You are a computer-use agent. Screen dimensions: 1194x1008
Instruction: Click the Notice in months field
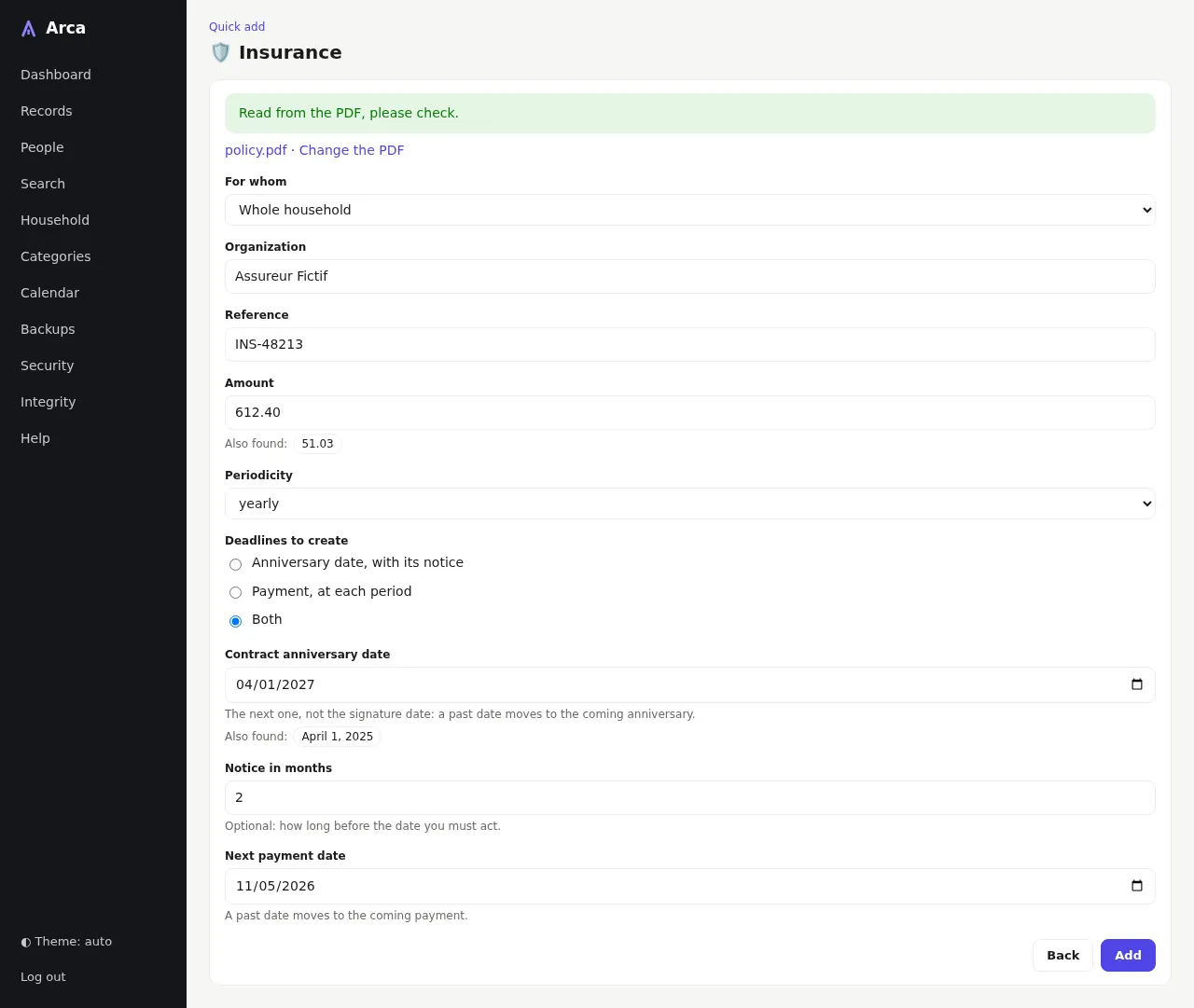tap(690, 797)
